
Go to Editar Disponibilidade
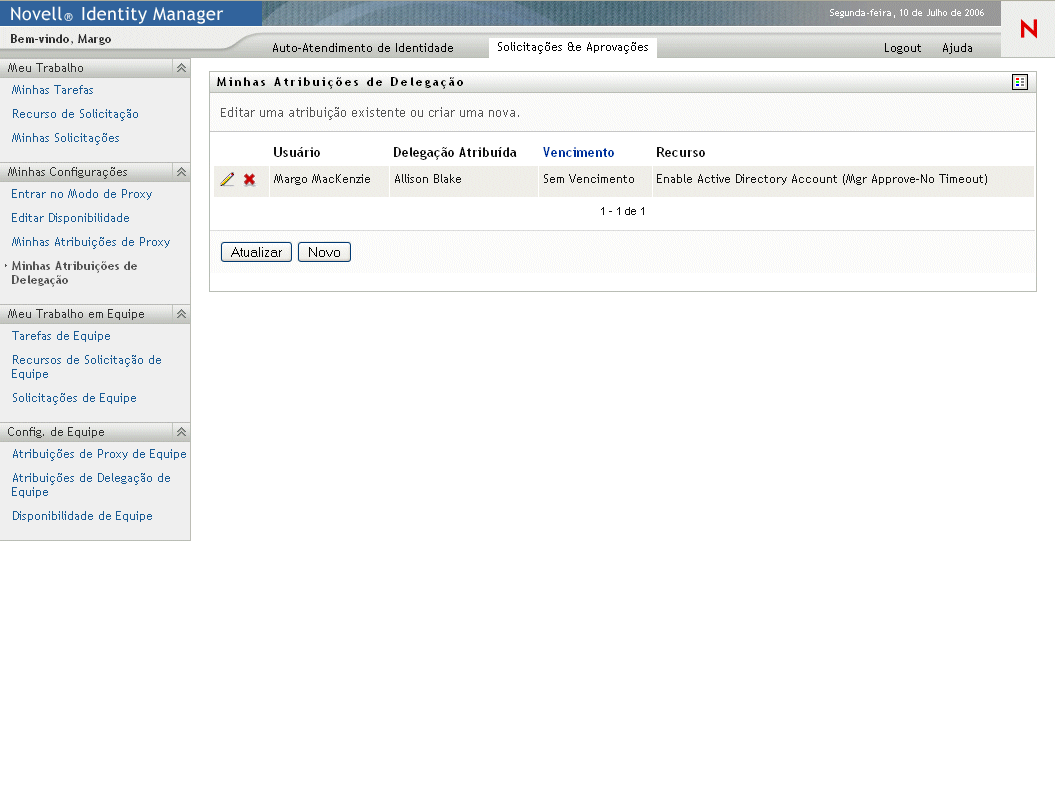70,218
